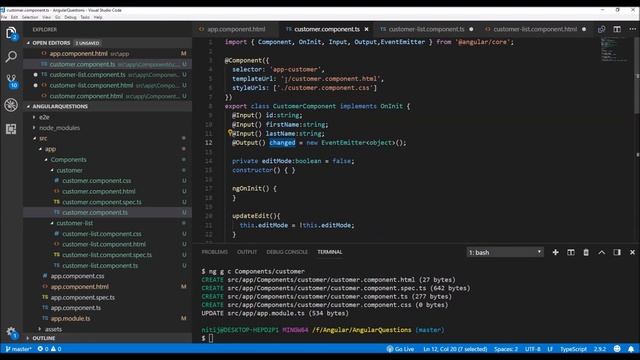Image resolution: width=640 pixels, height=360 pixels.
Task: Click 'Ln 12, Col 20' in status bar
Action: (455, 349)
